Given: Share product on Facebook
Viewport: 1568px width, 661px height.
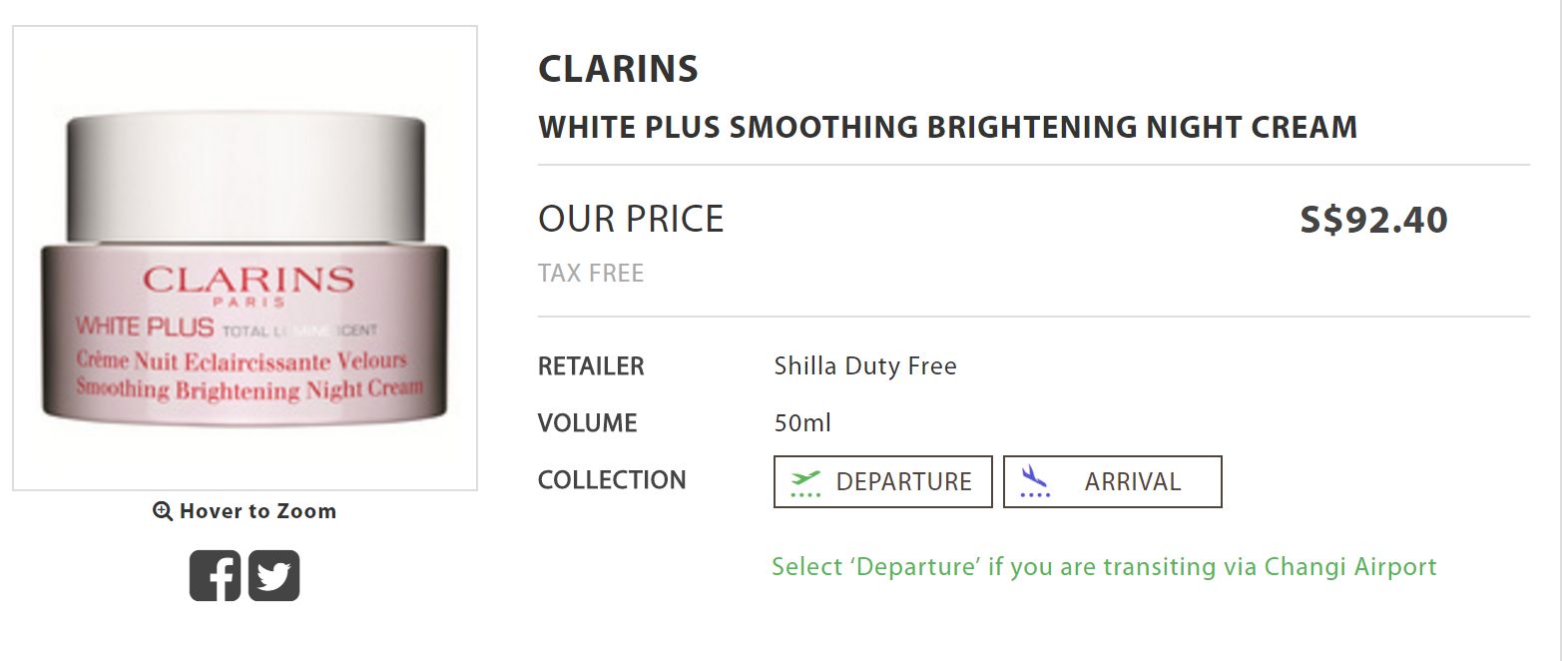Looking at the screenshot, I should click(216, 576).
